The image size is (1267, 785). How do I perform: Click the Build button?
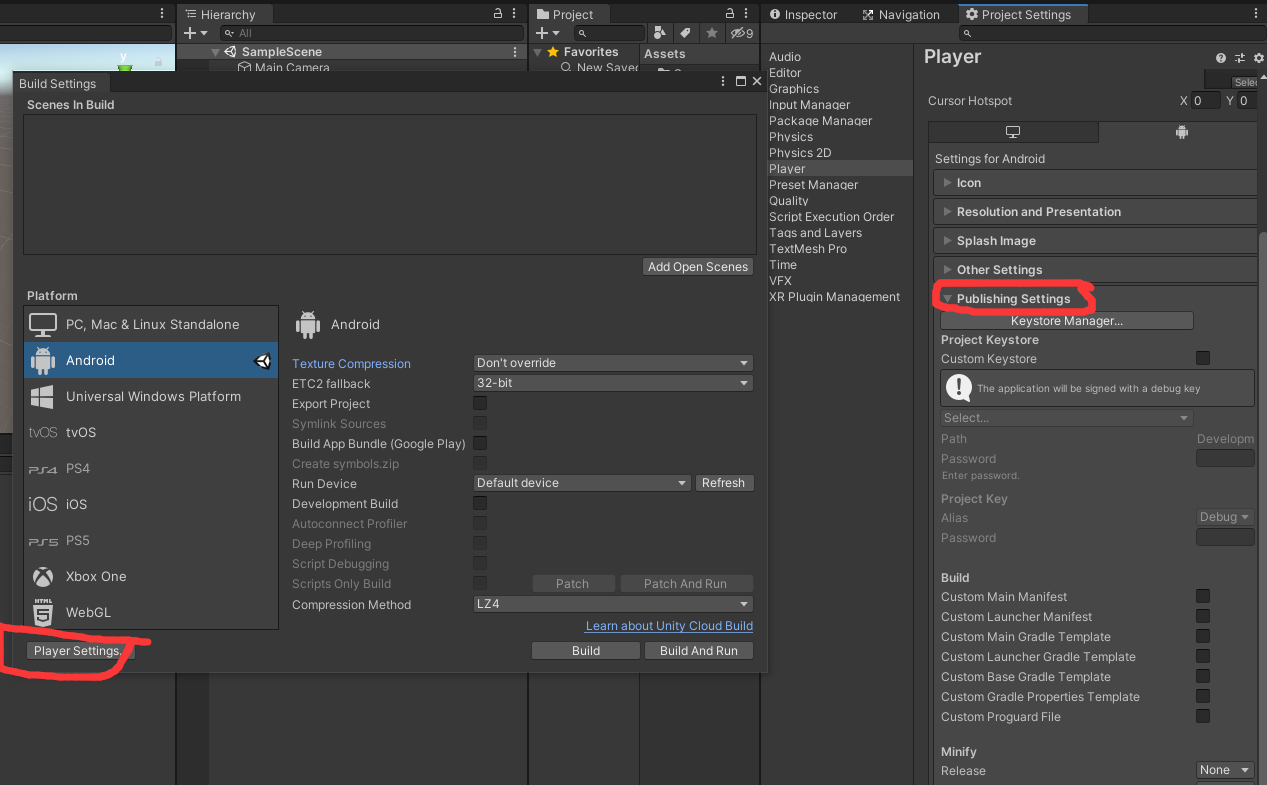coord(586,651)
